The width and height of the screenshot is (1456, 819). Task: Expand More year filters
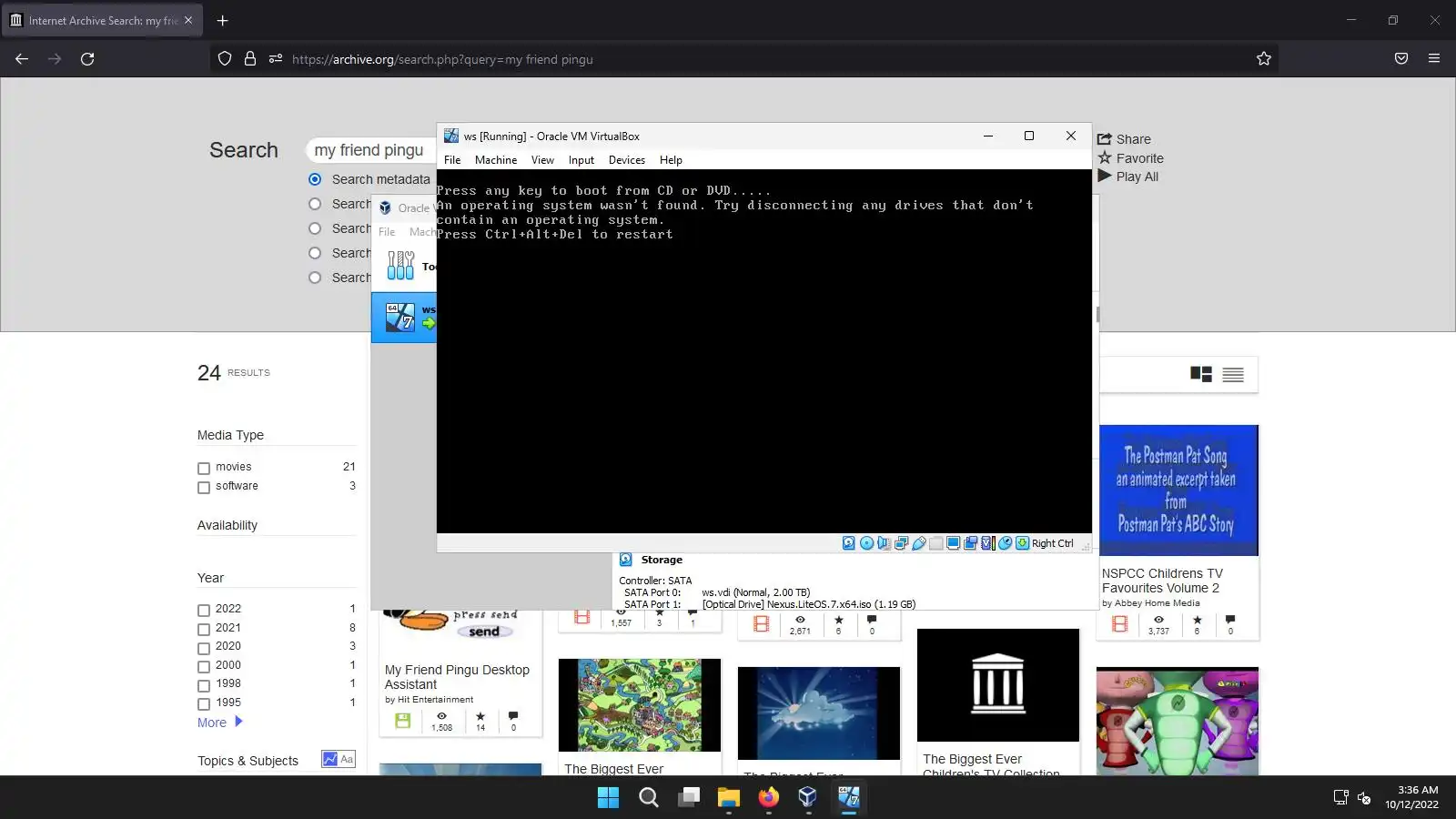(x=220, y=723)
